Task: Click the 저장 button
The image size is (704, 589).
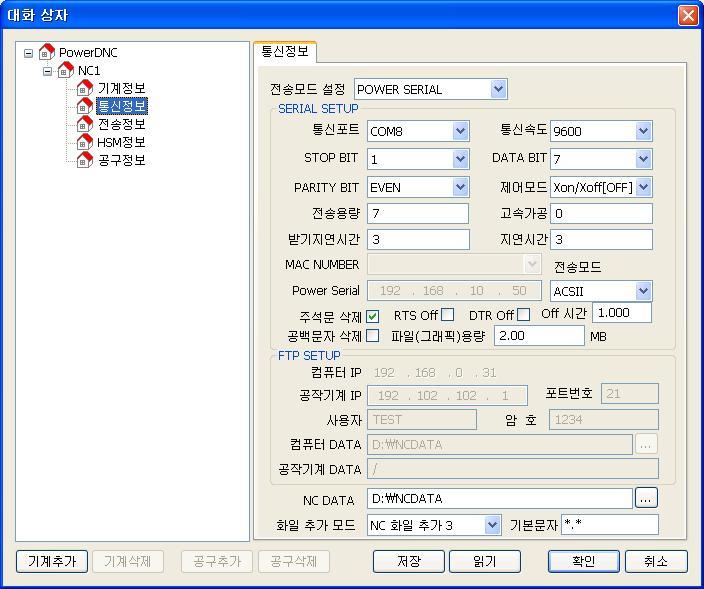Action: pos(409,561)
